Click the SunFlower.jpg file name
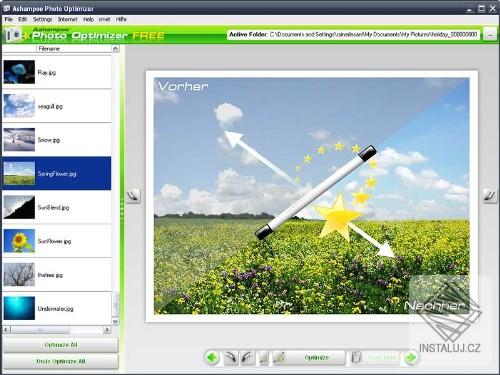This screenshot has width=500, height=375. pos(54,241)
